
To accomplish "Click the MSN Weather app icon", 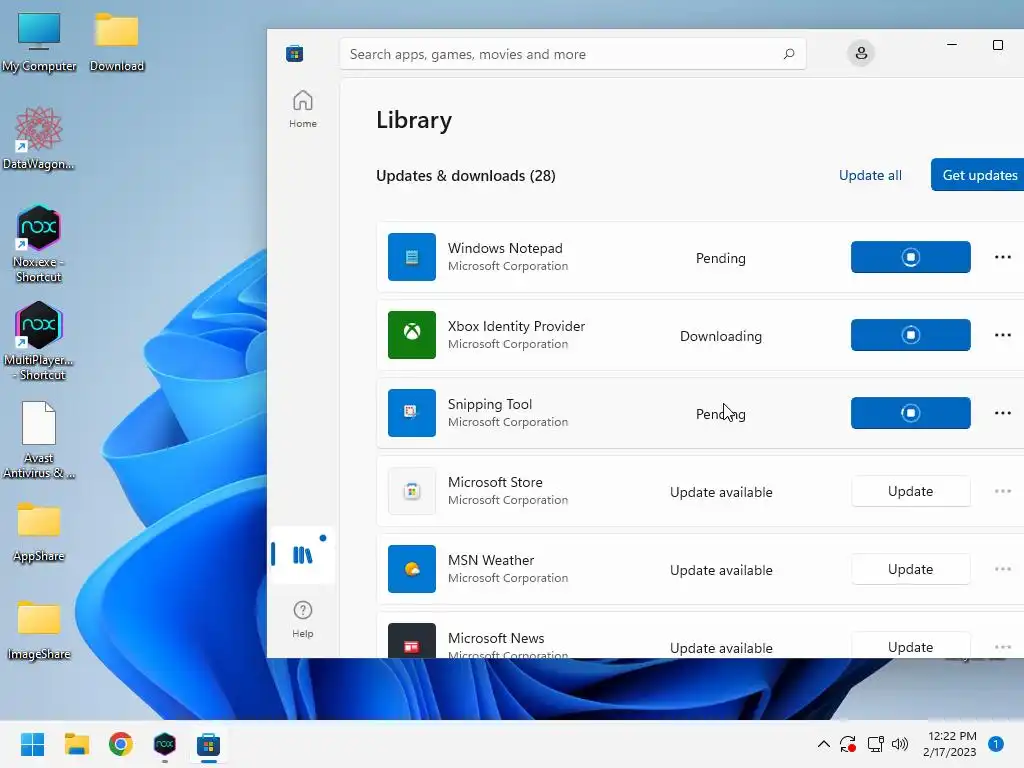I will point(411,569).
